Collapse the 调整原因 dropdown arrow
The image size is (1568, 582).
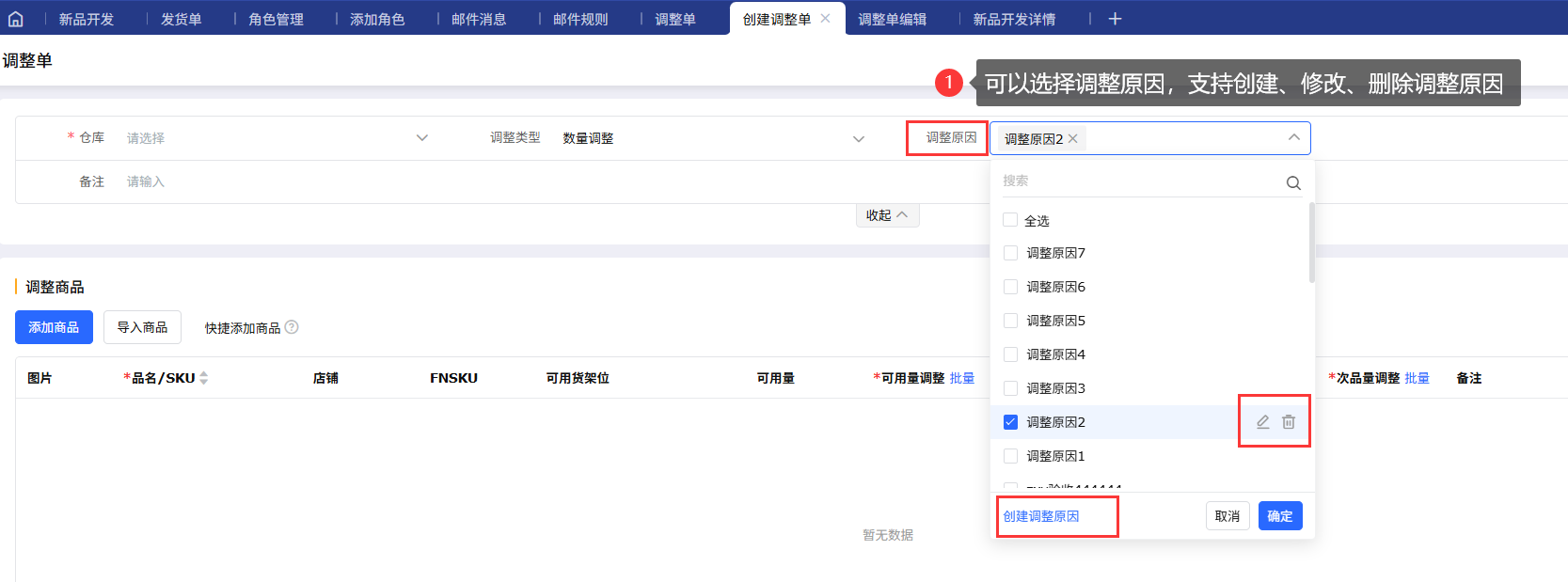click(x=1294, y=137)
